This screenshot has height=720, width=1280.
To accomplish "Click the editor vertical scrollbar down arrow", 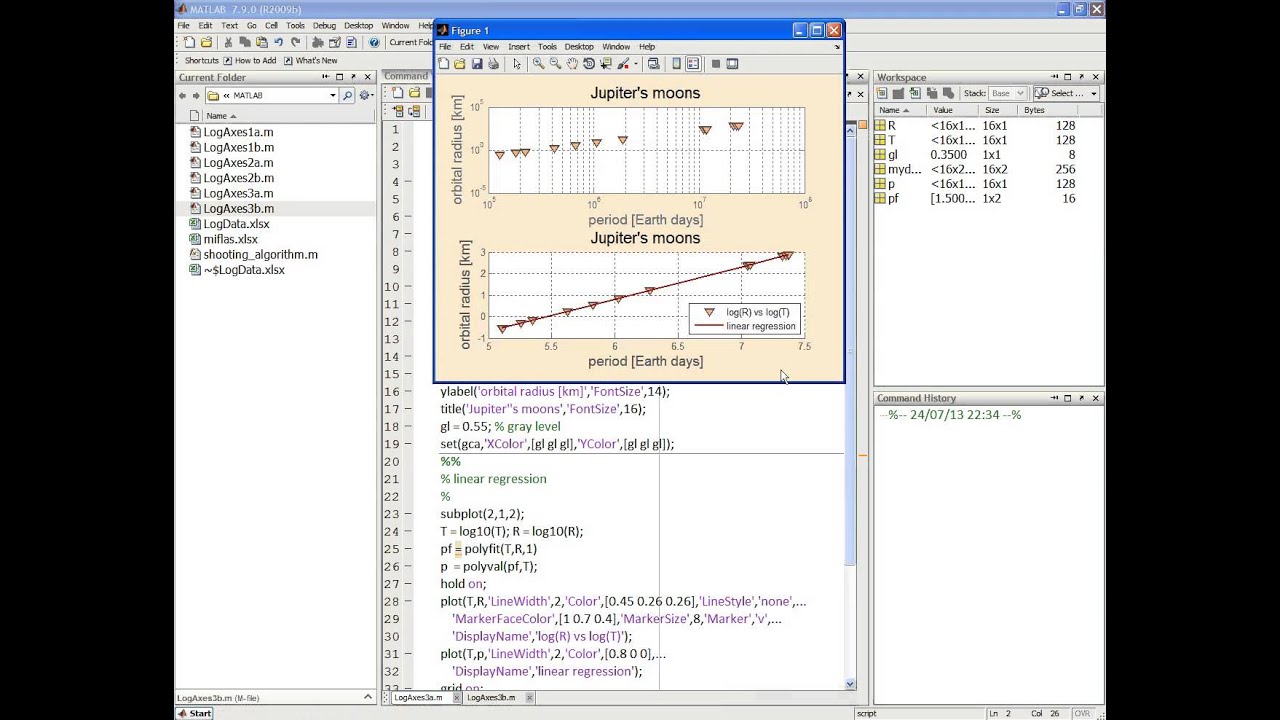I will pyautogui.click(x=850, y=684).
